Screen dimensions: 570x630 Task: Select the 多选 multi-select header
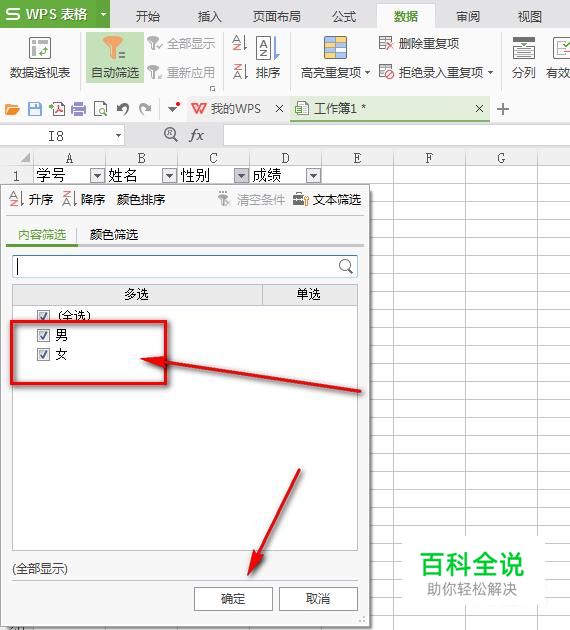137,294
